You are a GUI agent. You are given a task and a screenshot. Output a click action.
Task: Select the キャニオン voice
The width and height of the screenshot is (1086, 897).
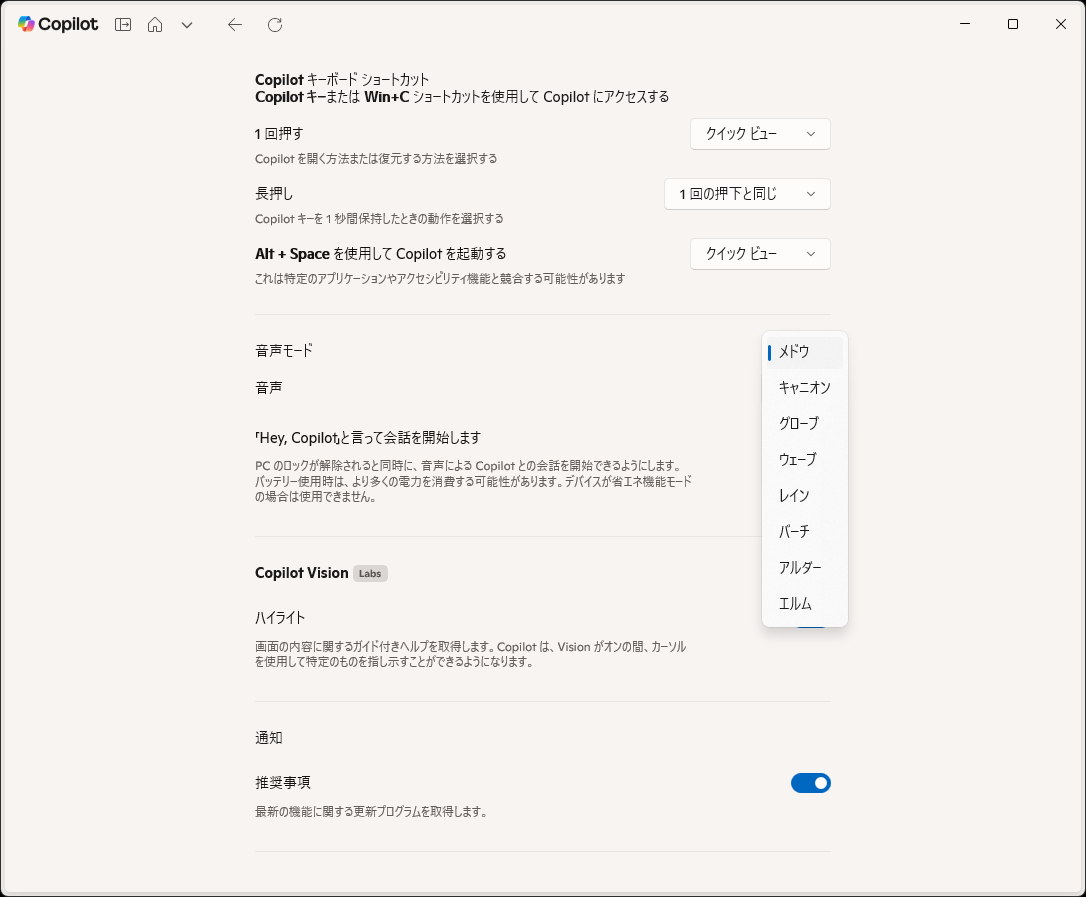pyautogui.click(x=804, y=387)
